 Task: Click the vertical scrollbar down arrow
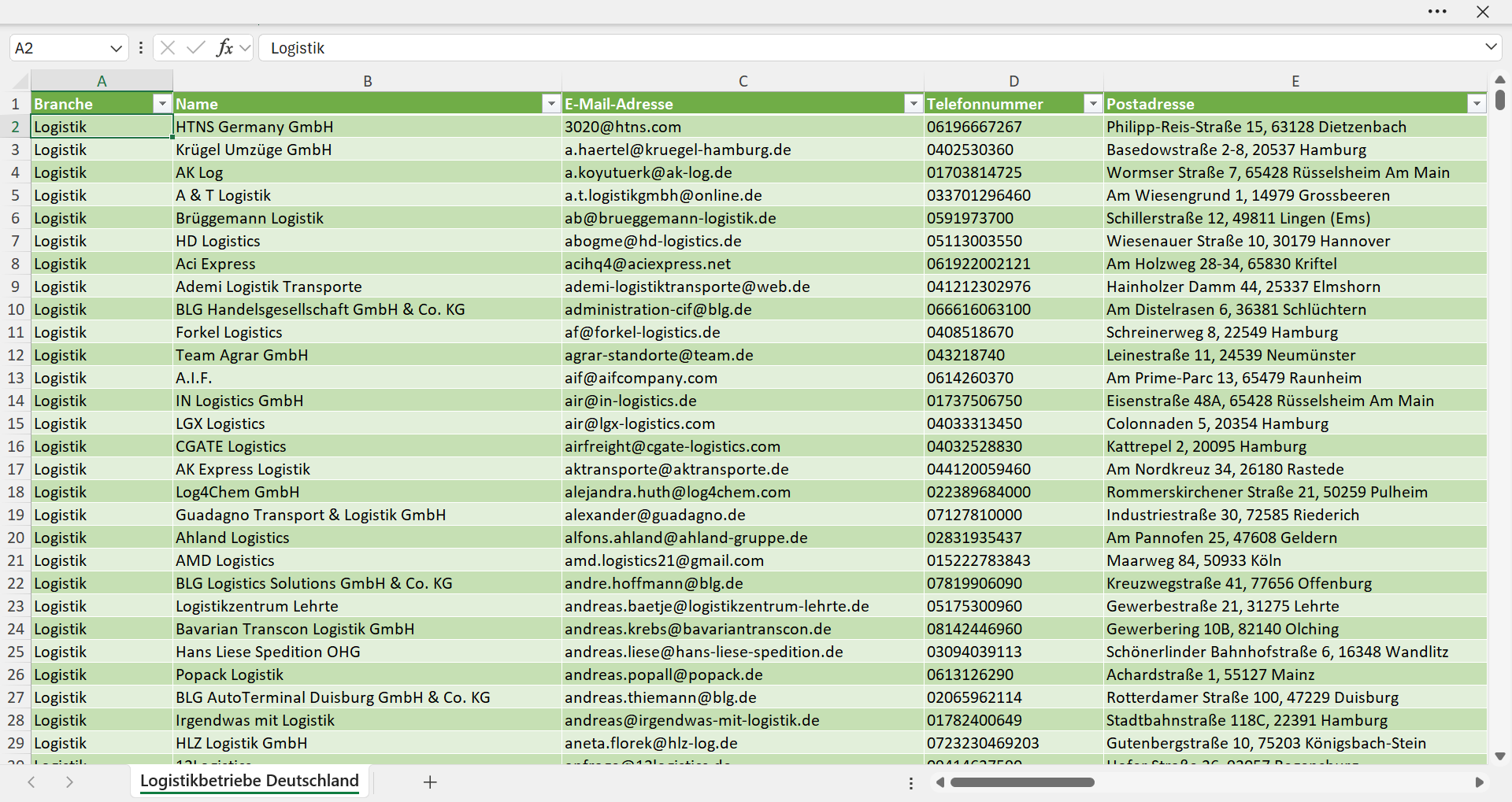[x=1499, y=756]
